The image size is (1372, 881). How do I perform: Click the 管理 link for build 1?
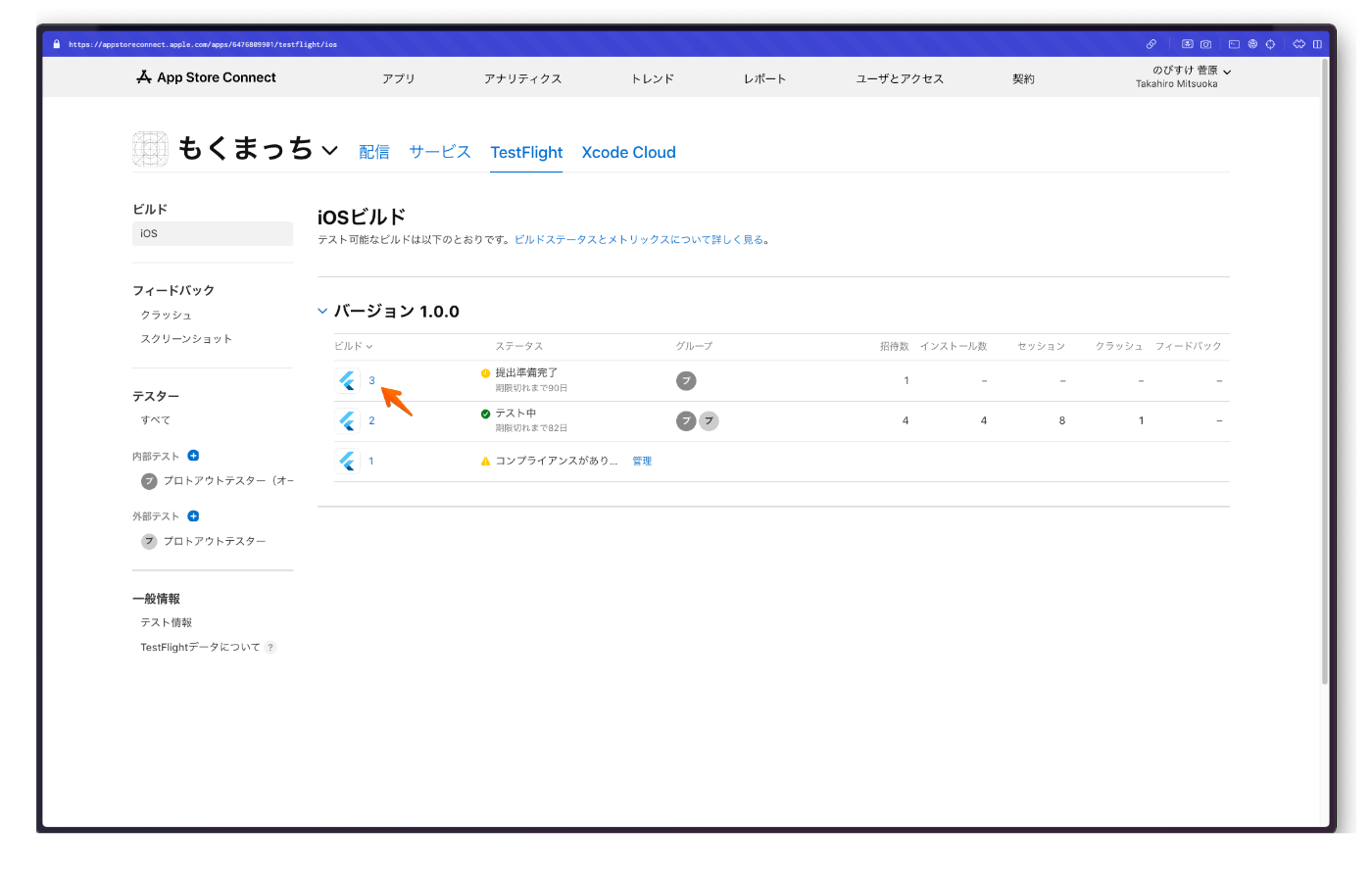pos(642,461)
